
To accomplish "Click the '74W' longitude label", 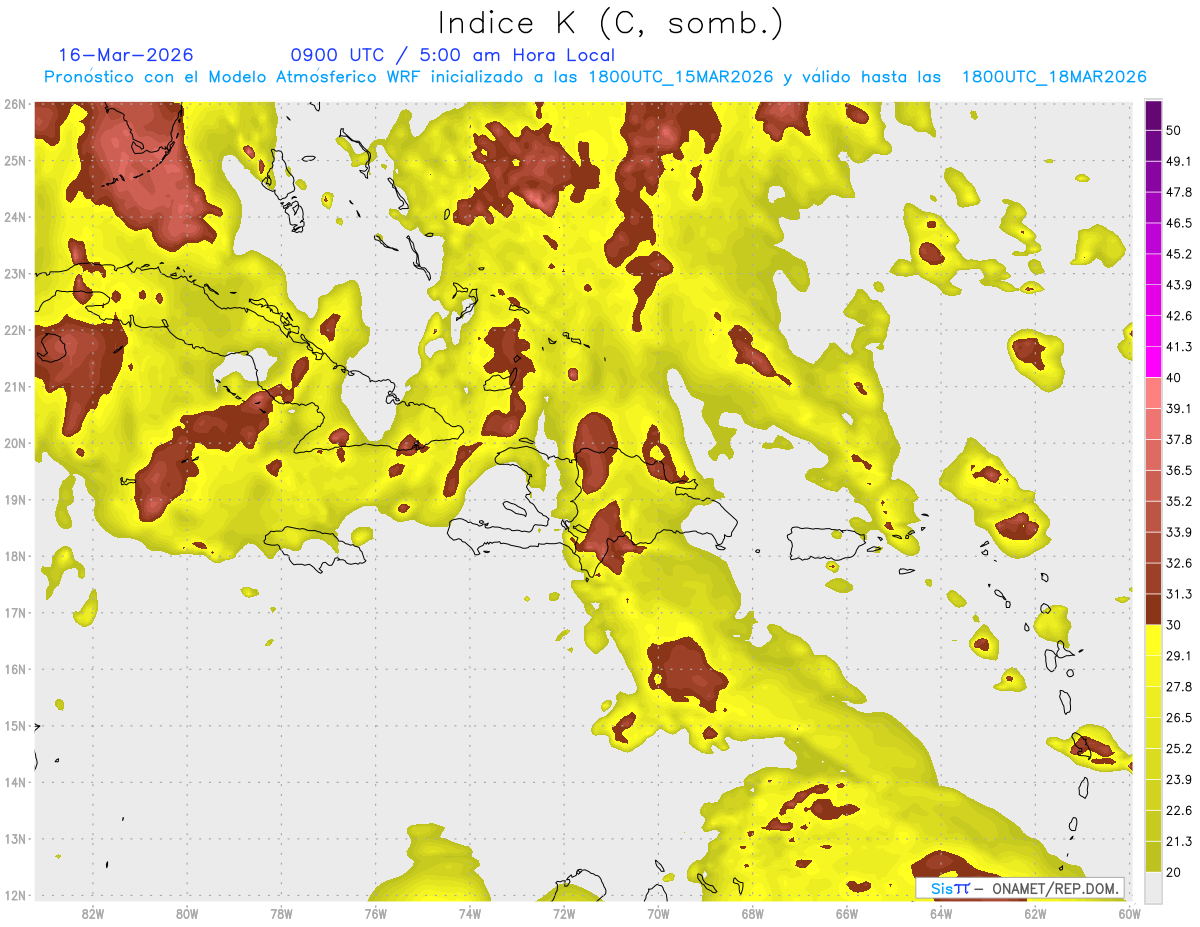I will 470,913.
